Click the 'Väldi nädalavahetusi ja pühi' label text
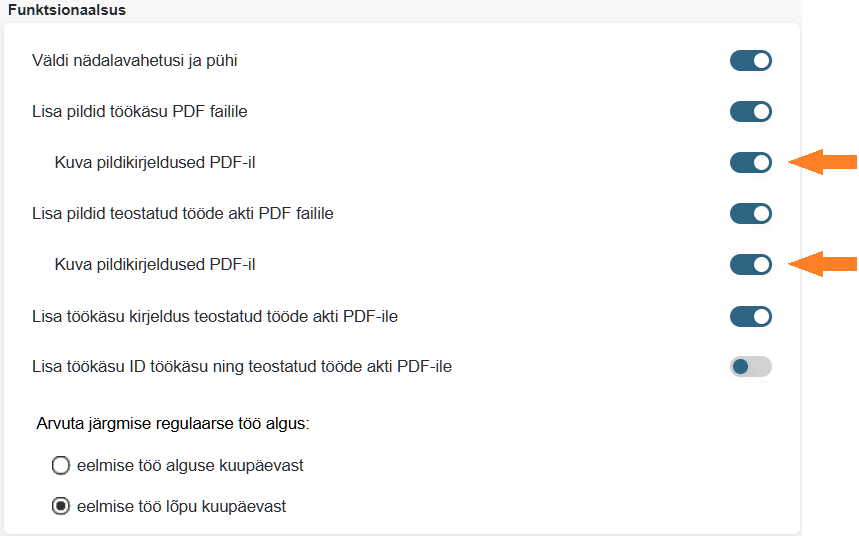859x536 pixels. [135, 61]
